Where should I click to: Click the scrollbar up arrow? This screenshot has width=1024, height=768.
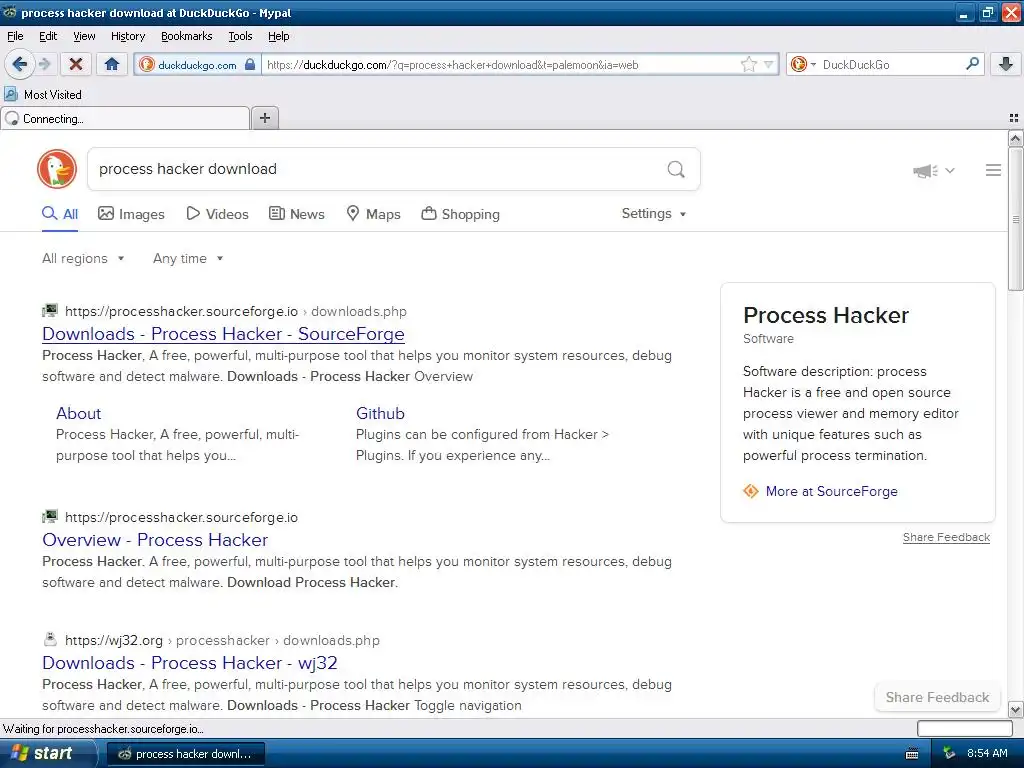(x=1015, y=138)
